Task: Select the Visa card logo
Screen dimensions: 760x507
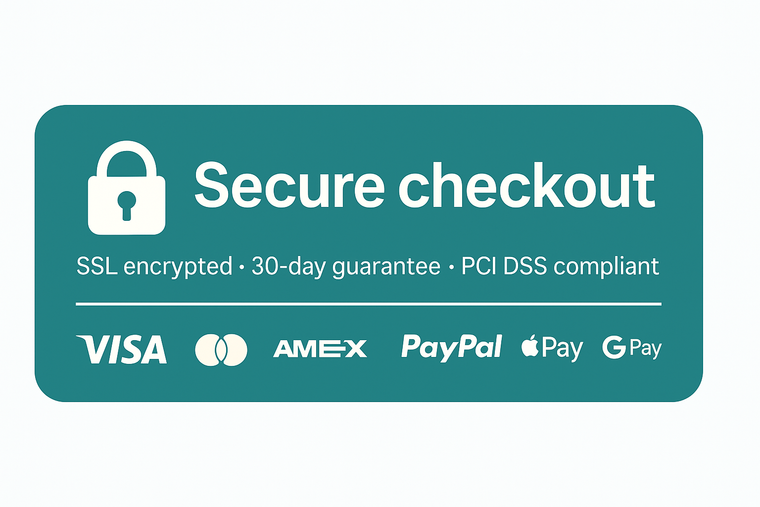Action: point(121,349)
